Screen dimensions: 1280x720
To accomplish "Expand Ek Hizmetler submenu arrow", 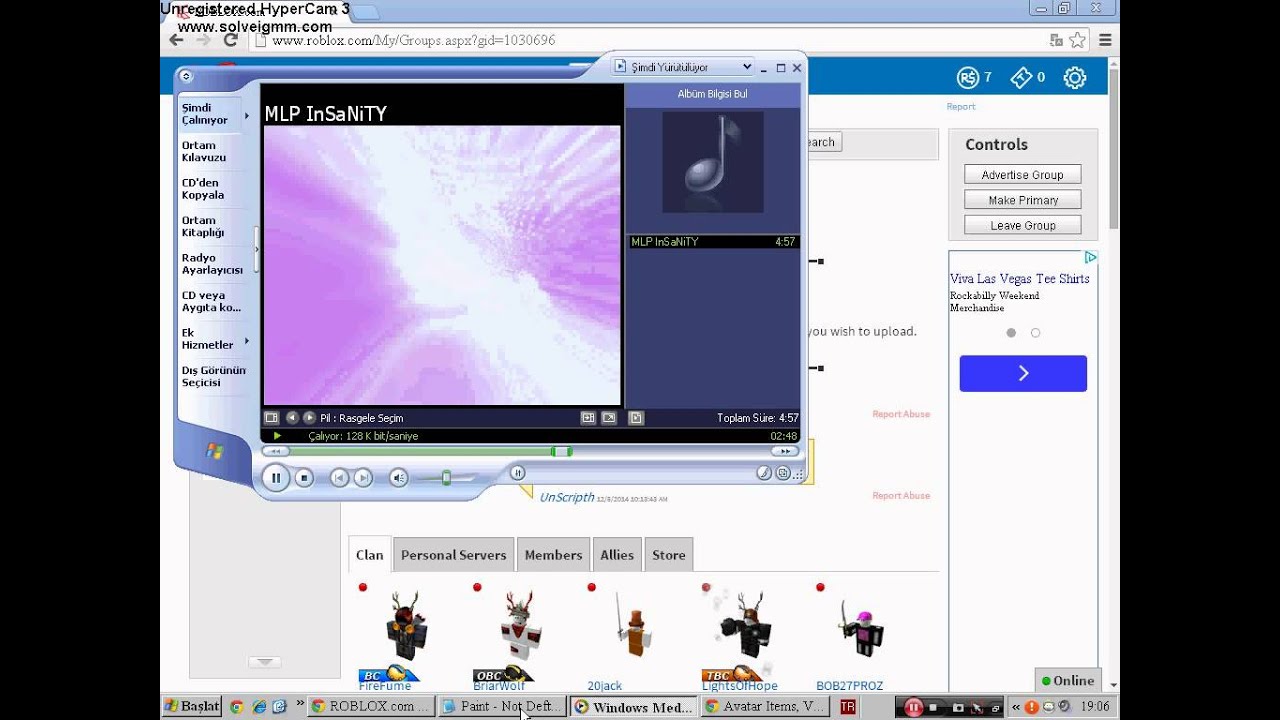I will click(x=247, y=340).
